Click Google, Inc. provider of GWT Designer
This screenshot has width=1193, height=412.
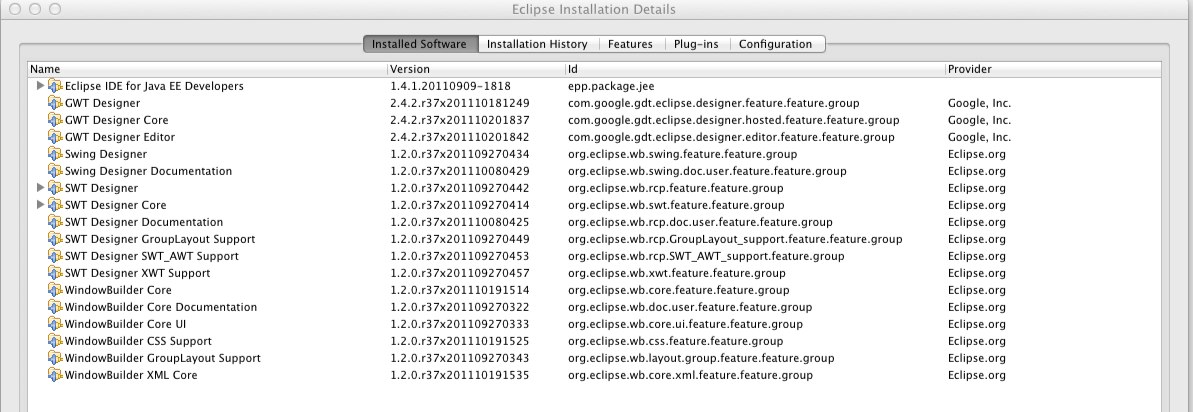[979, 103]
